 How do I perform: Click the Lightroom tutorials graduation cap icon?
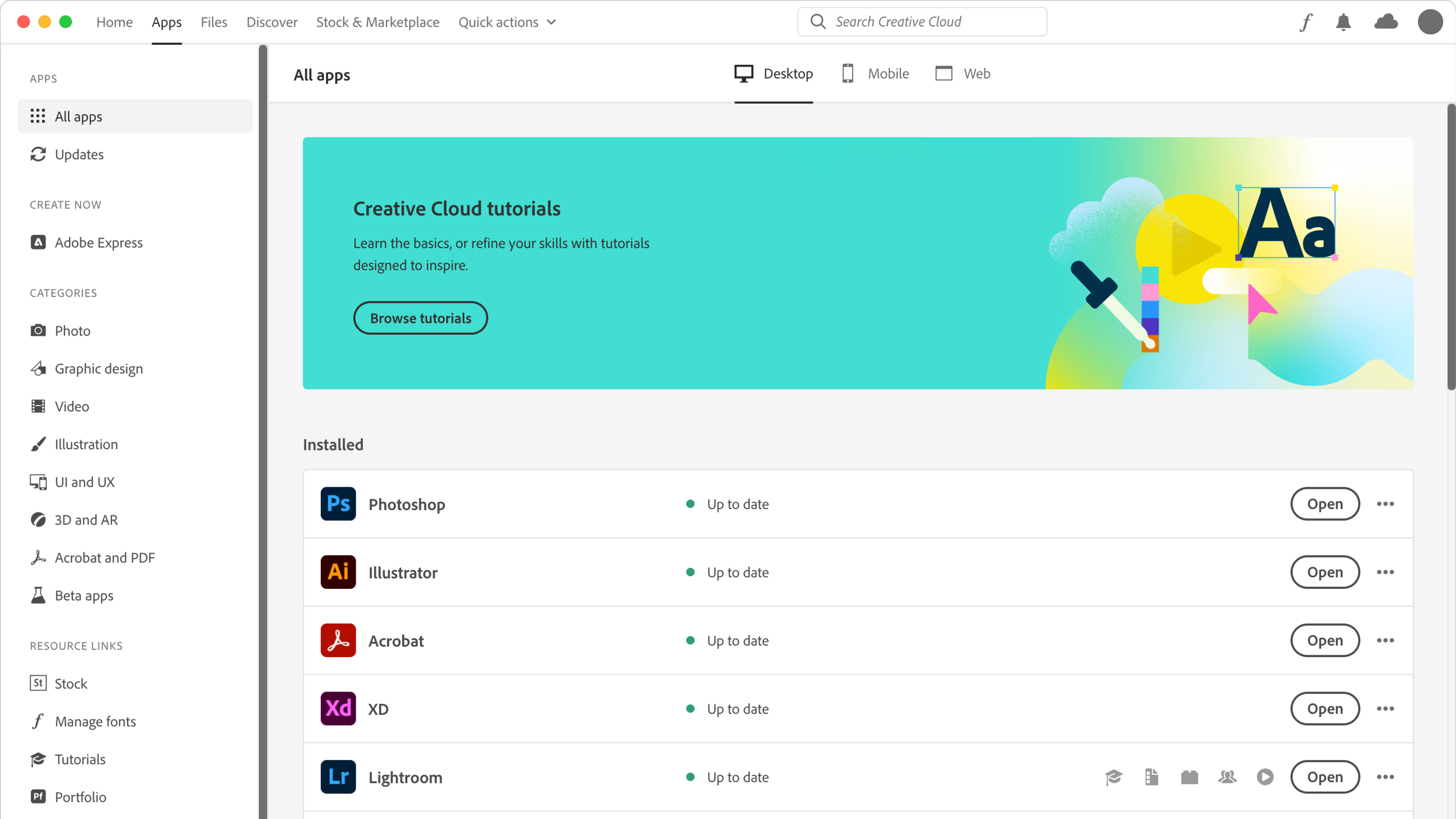[1114, 777]
